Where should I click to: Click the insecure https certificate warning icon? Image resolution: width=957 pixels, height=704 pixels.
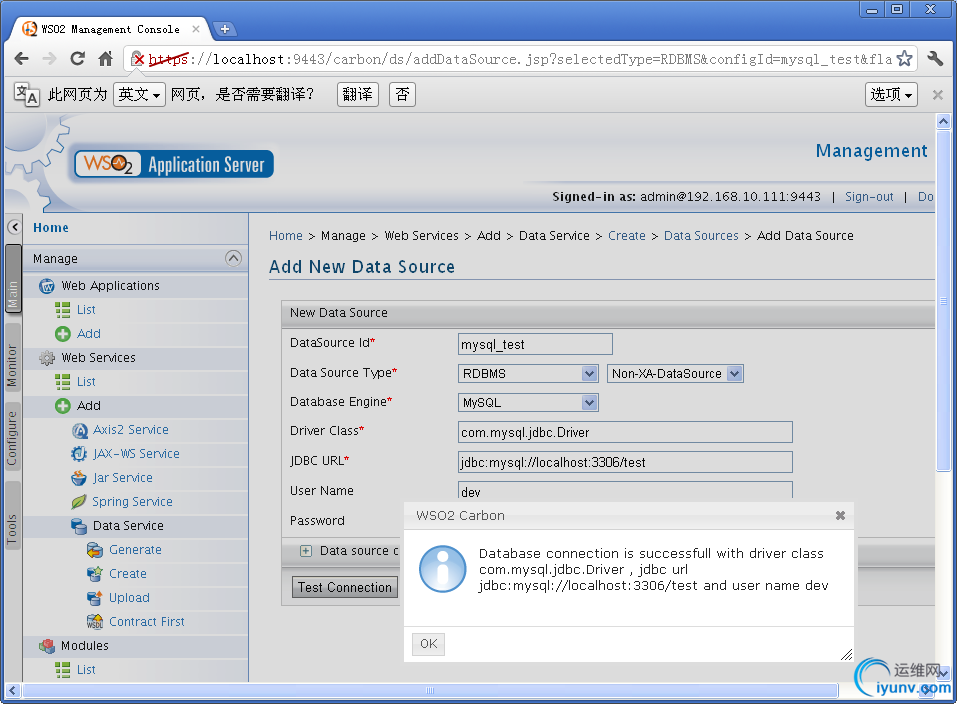coord(138,59)
